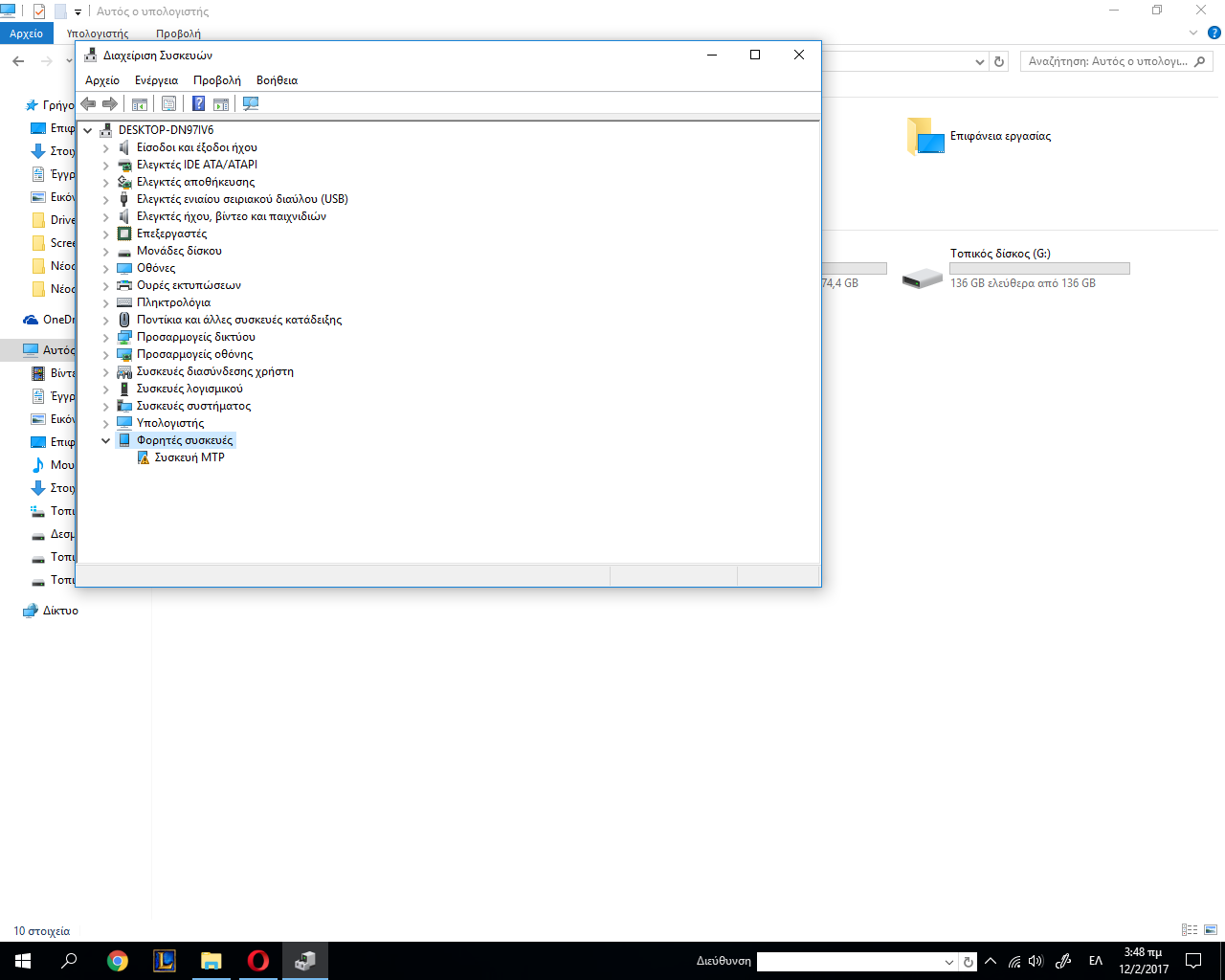This screenshot has height=980, width=1225.
Task: Click Show/Hide console tree toolbar icon
Action: tap(140, 103)
